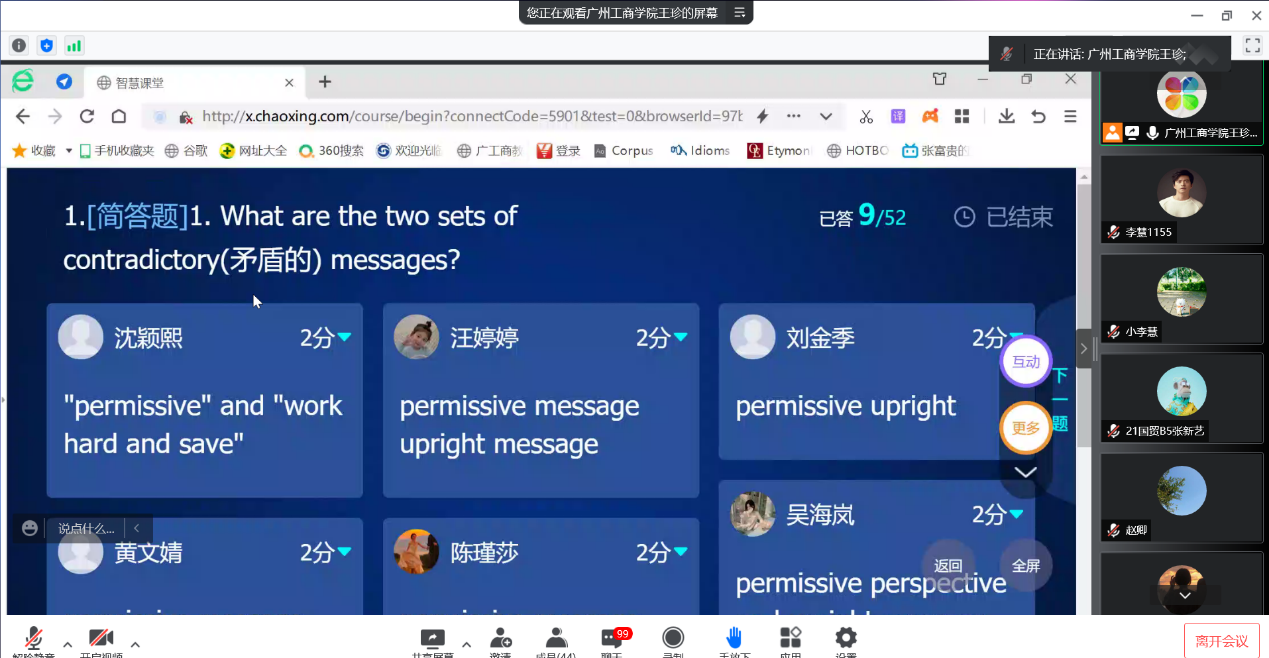
Task: Expand audio options arrow beside microphone
Action: point(67,644)
